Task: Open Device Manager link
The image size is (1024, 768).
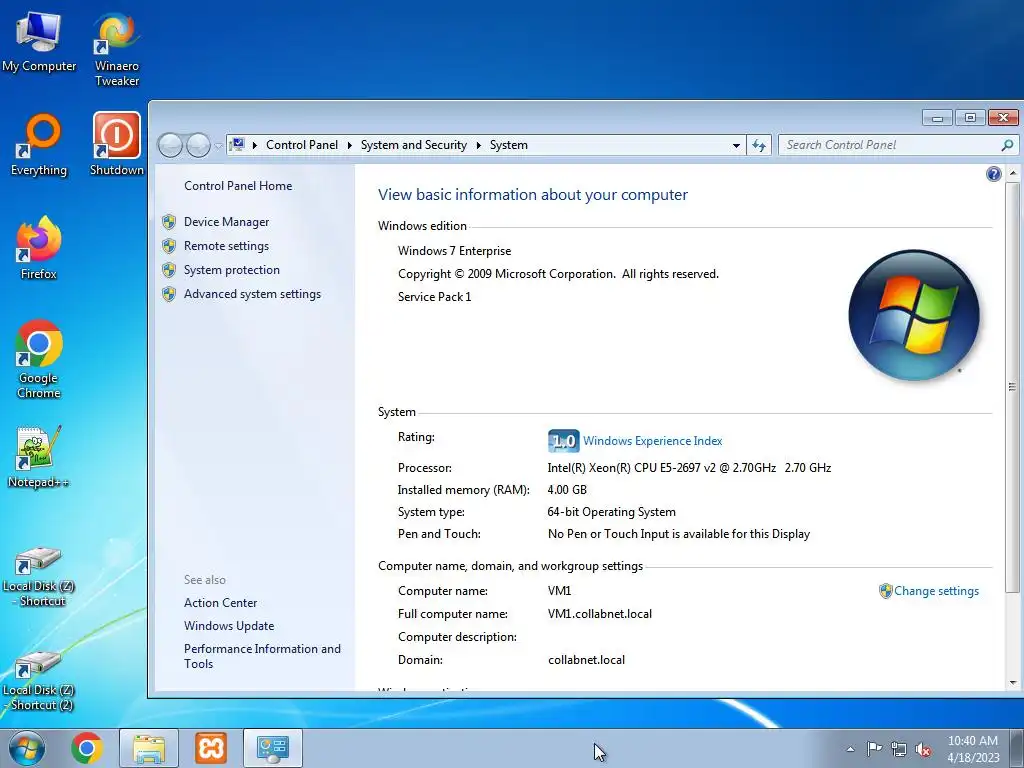Action: click(x=226, y=222)
